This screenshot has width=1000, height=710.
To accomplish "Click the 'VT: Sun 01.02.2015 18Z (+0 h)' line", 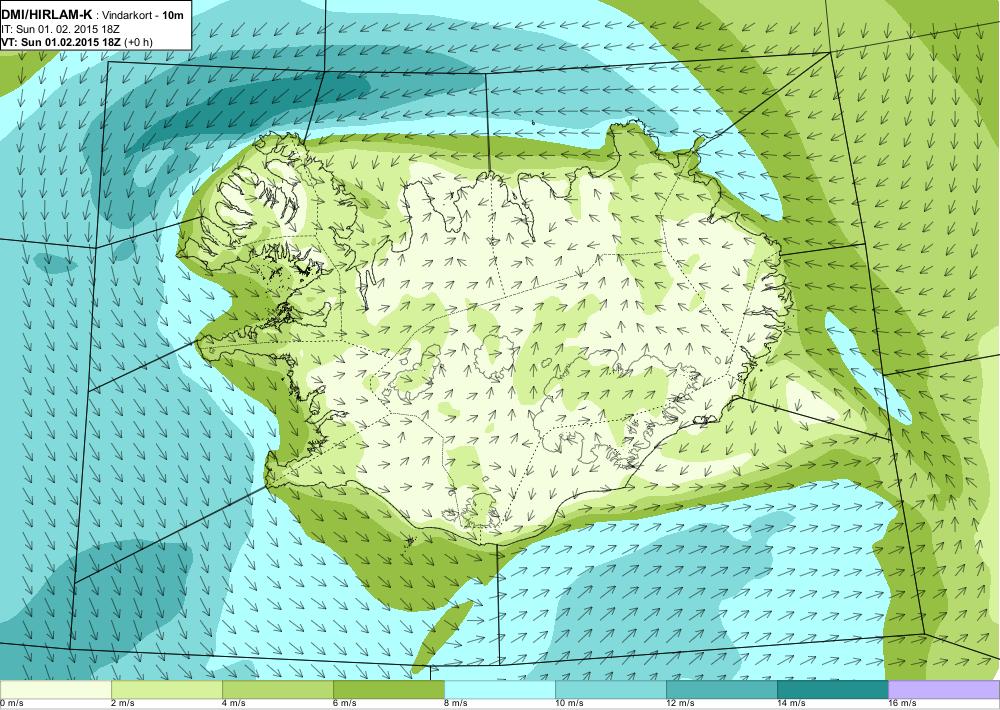I will [x=77, y=42].
